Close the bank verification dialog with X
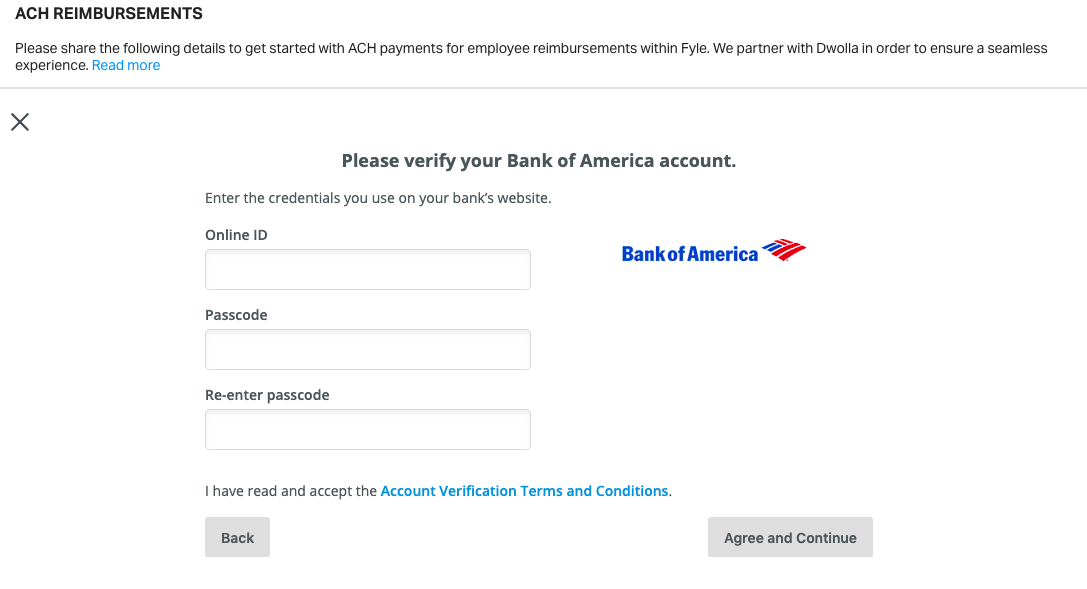Viewport: 1087px width, 589px height. click(x=20, y=122)
